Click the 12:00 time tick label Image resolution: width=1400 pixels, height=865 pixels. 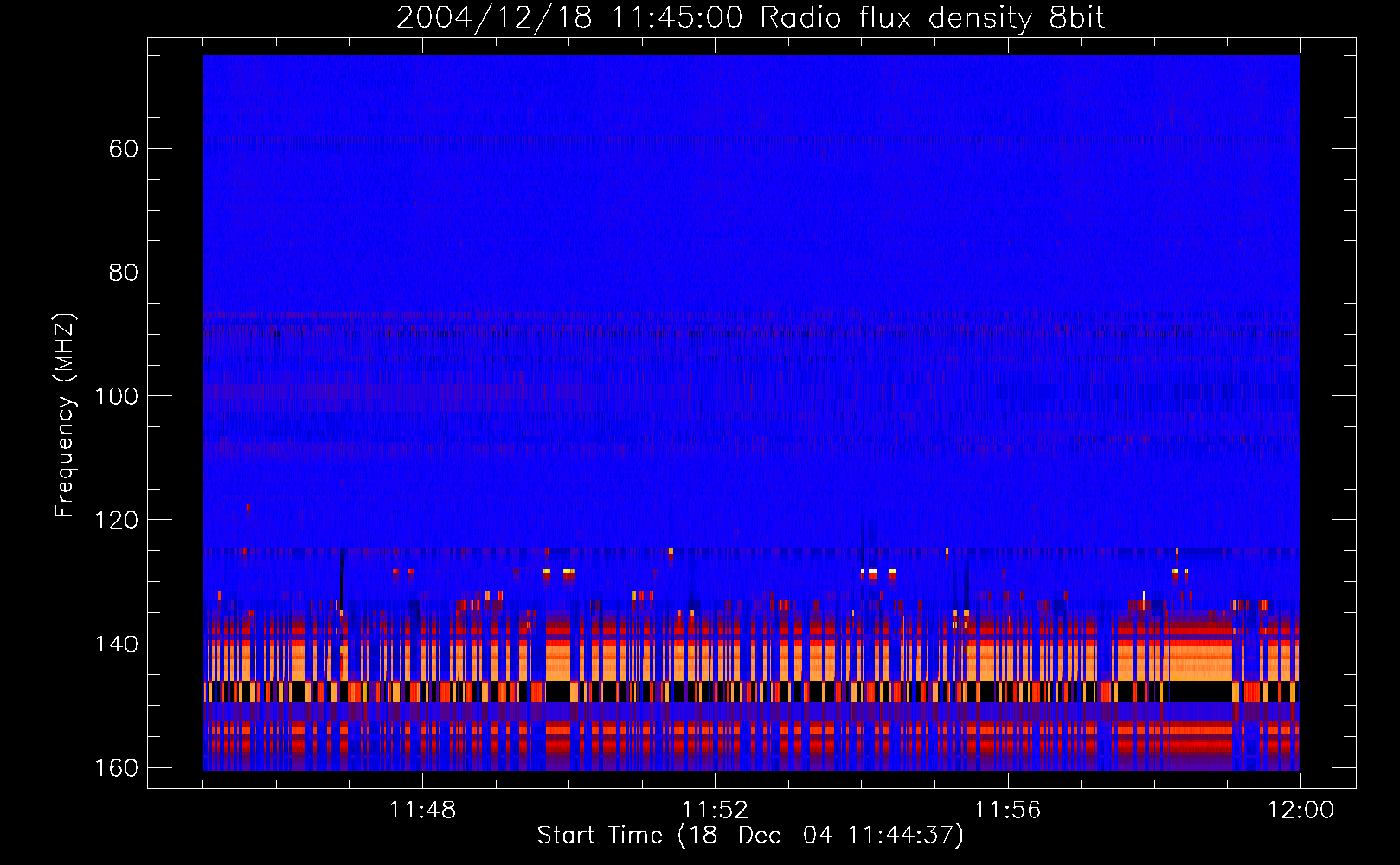coord(1300,811)
